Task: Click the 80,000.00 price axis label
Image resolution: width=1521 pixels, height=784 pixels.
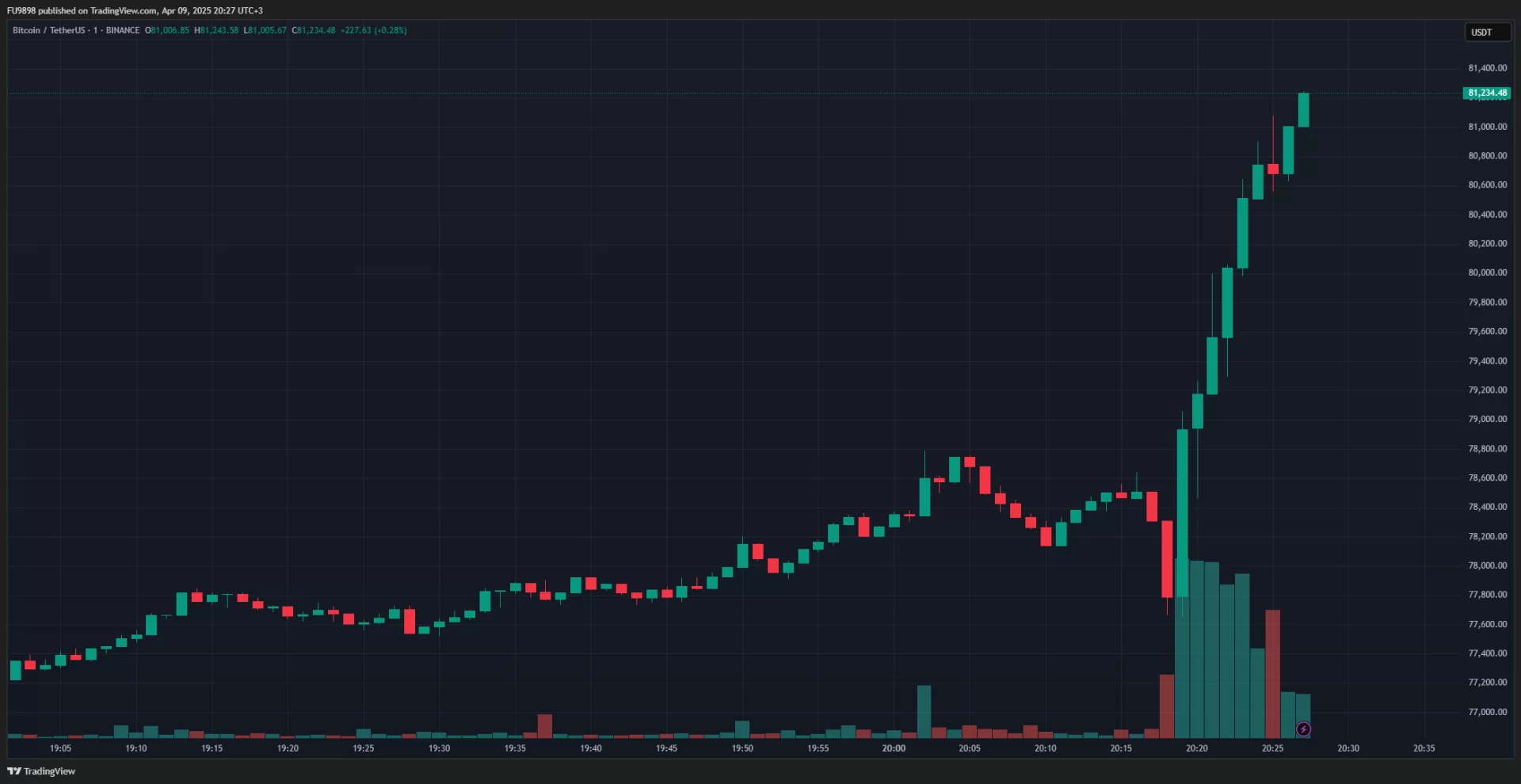Action: pyautogui.click(x=1487, y=272)
